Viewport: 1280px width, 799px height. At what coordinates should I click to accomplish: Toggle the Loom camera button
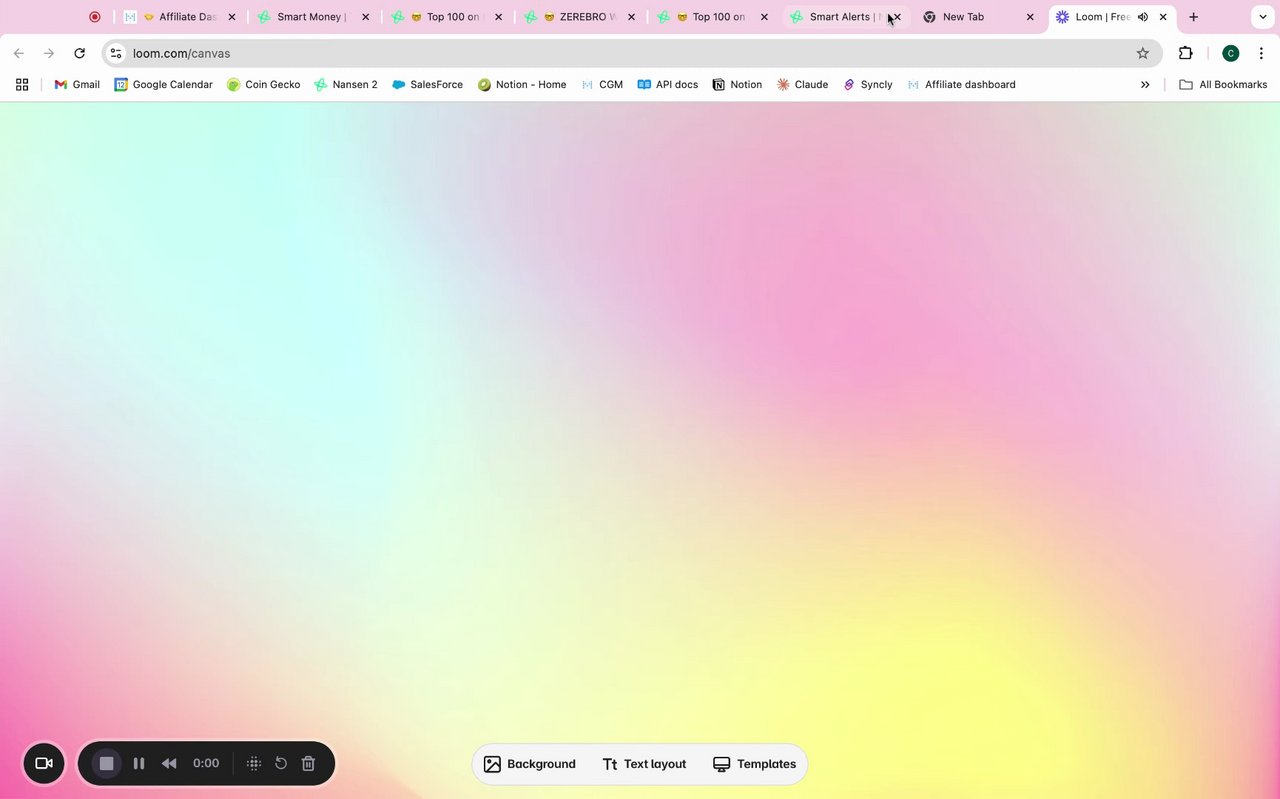click(x=44, y=764)
